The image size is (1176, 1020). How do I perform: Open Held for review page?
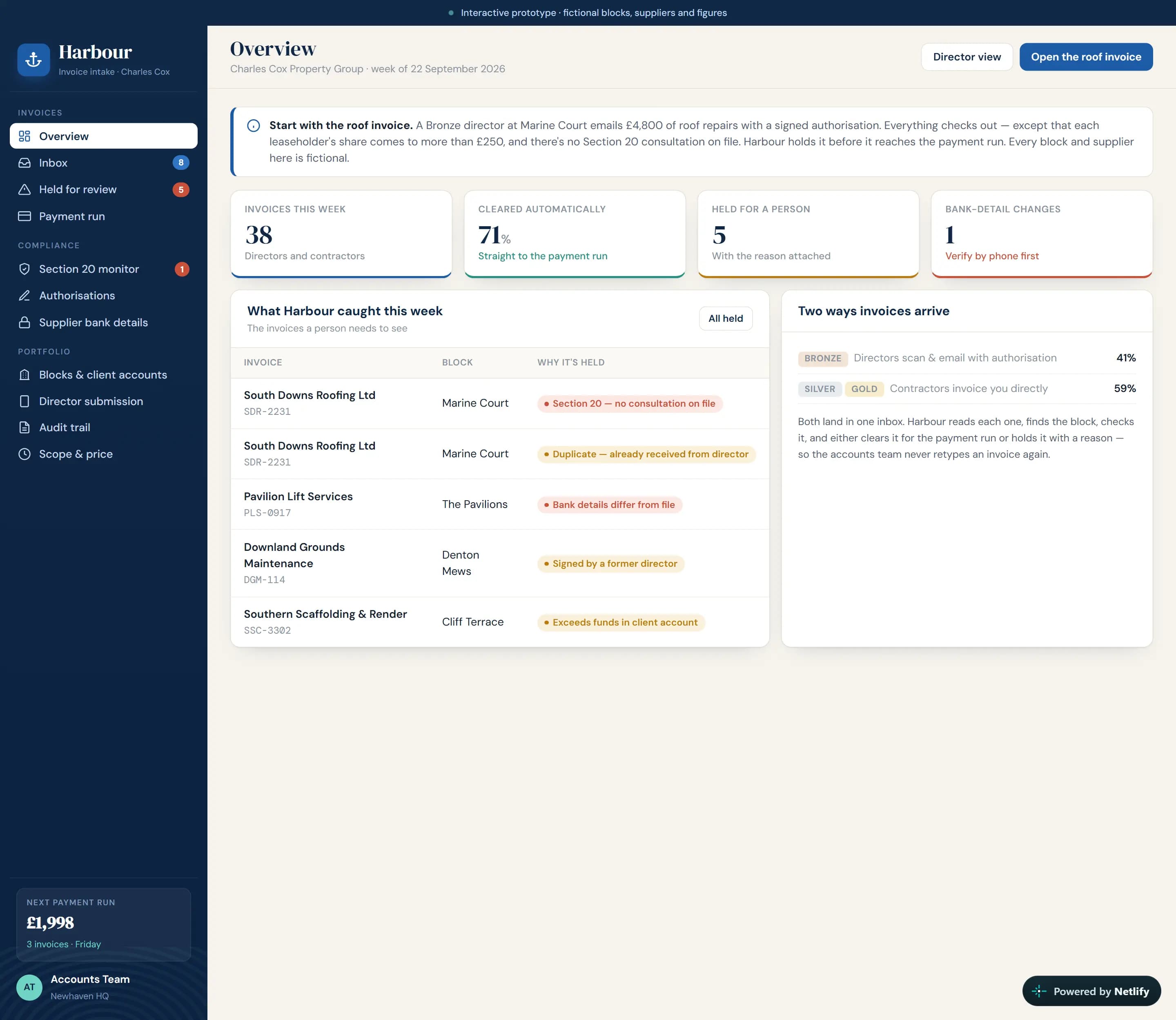pyautogui.click(x=104, y=189)
